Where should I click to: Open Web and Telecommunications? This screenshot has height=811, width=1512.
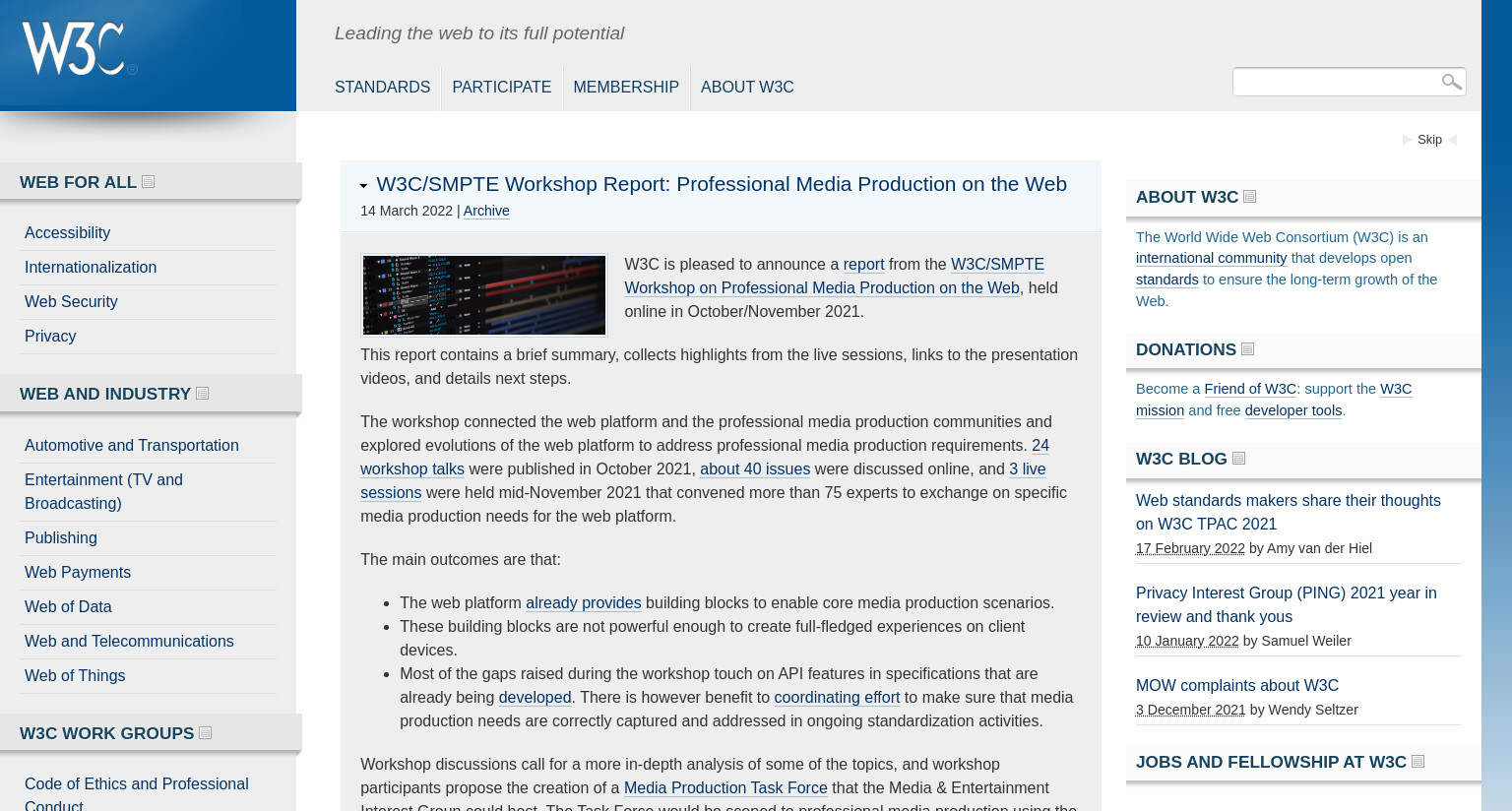click(129, 642)
